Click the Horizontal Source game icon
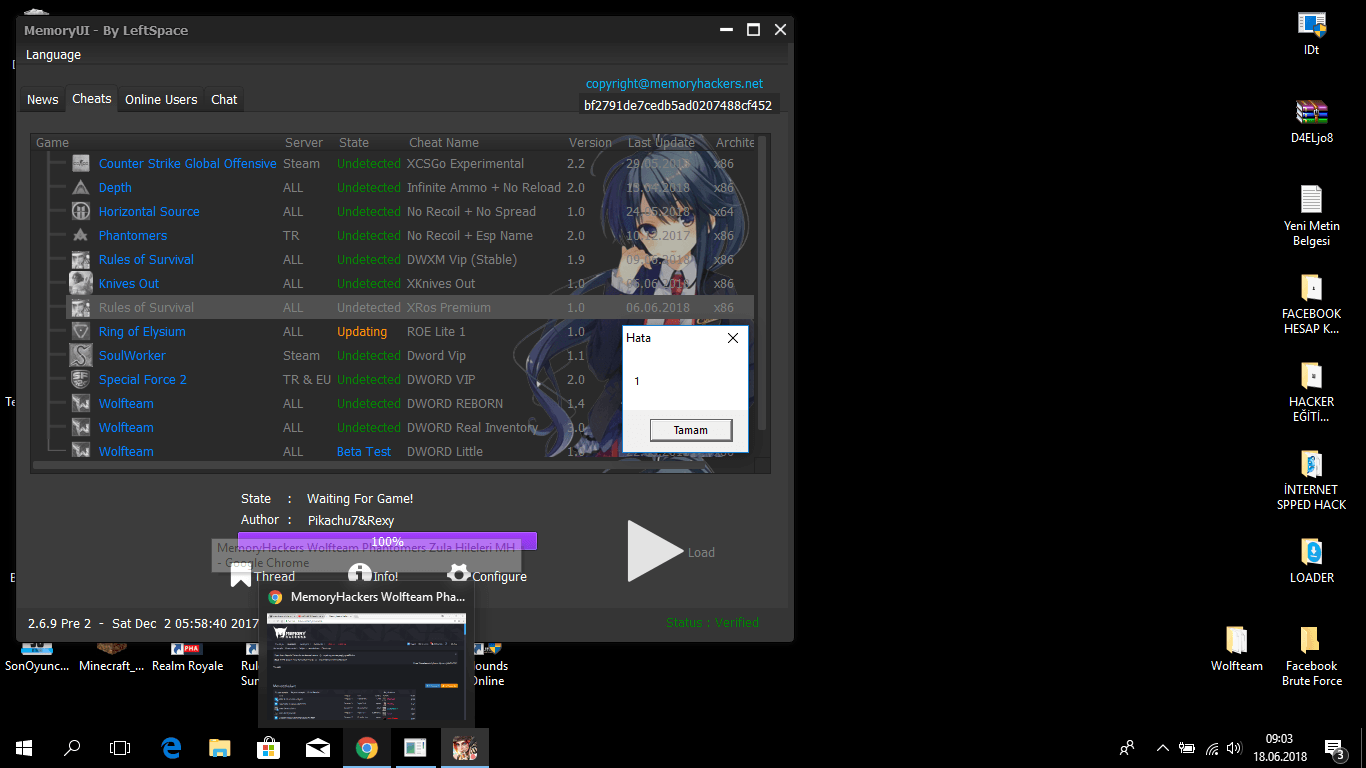The height and width of the screenshot is (768, 1366). click(81, 212)
